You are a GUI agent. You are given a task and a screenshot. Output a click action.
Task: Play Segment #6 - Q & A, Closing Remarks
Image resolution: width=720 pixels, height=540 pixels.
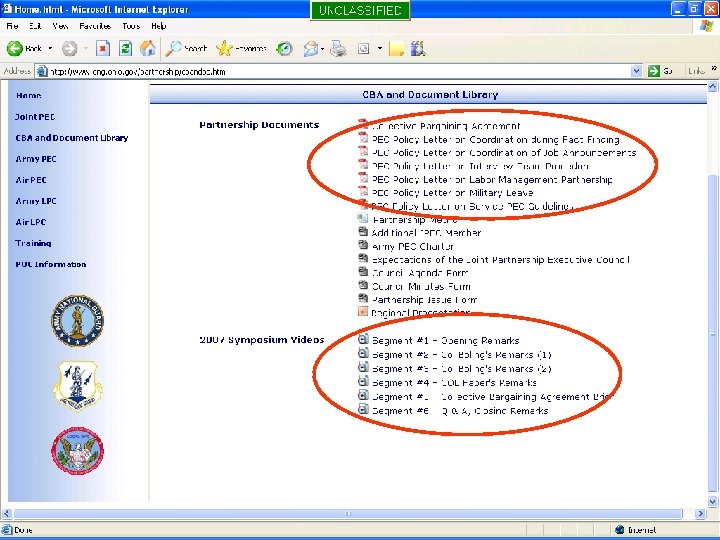[460, 411]
